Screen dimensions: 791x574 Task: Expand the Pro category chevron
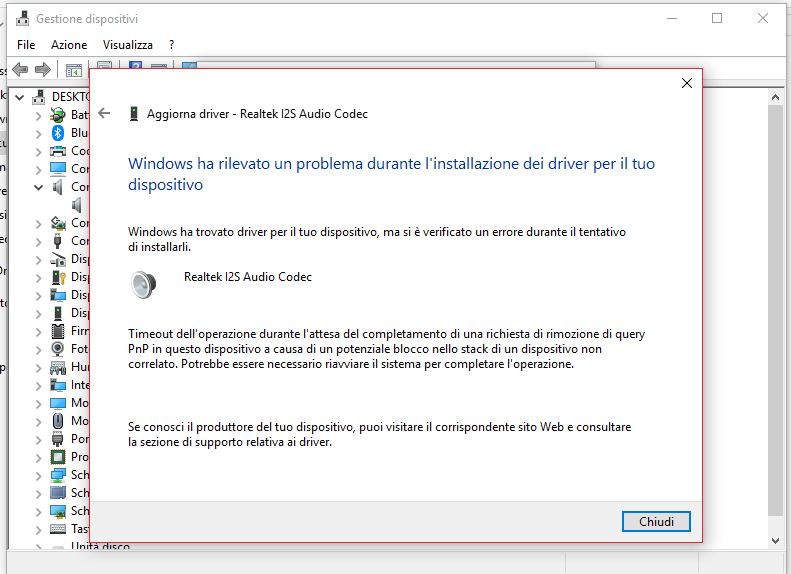pos(38,458)
